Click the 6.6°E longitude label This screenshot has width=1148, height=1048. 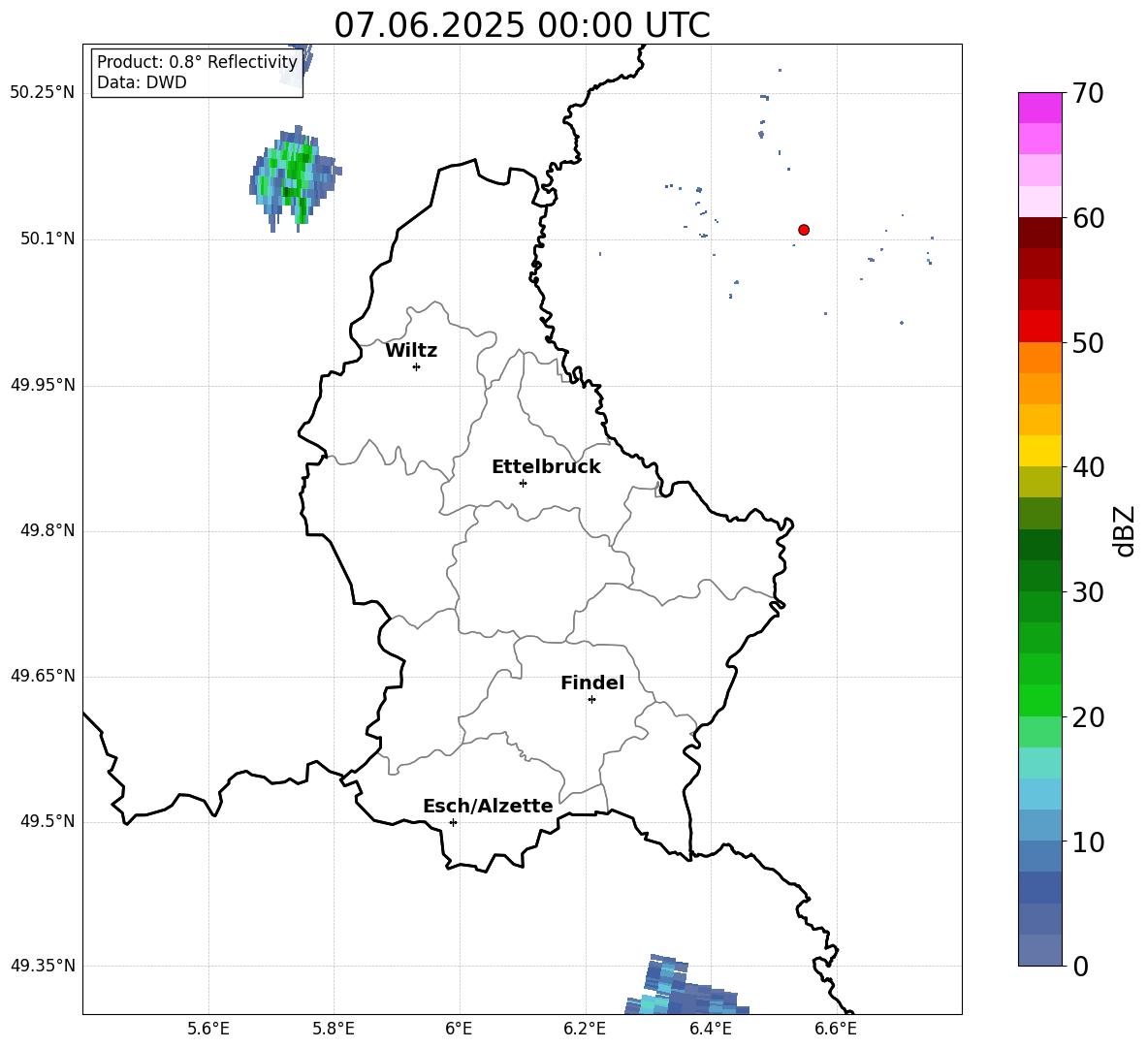click(x=836, y=1029)
